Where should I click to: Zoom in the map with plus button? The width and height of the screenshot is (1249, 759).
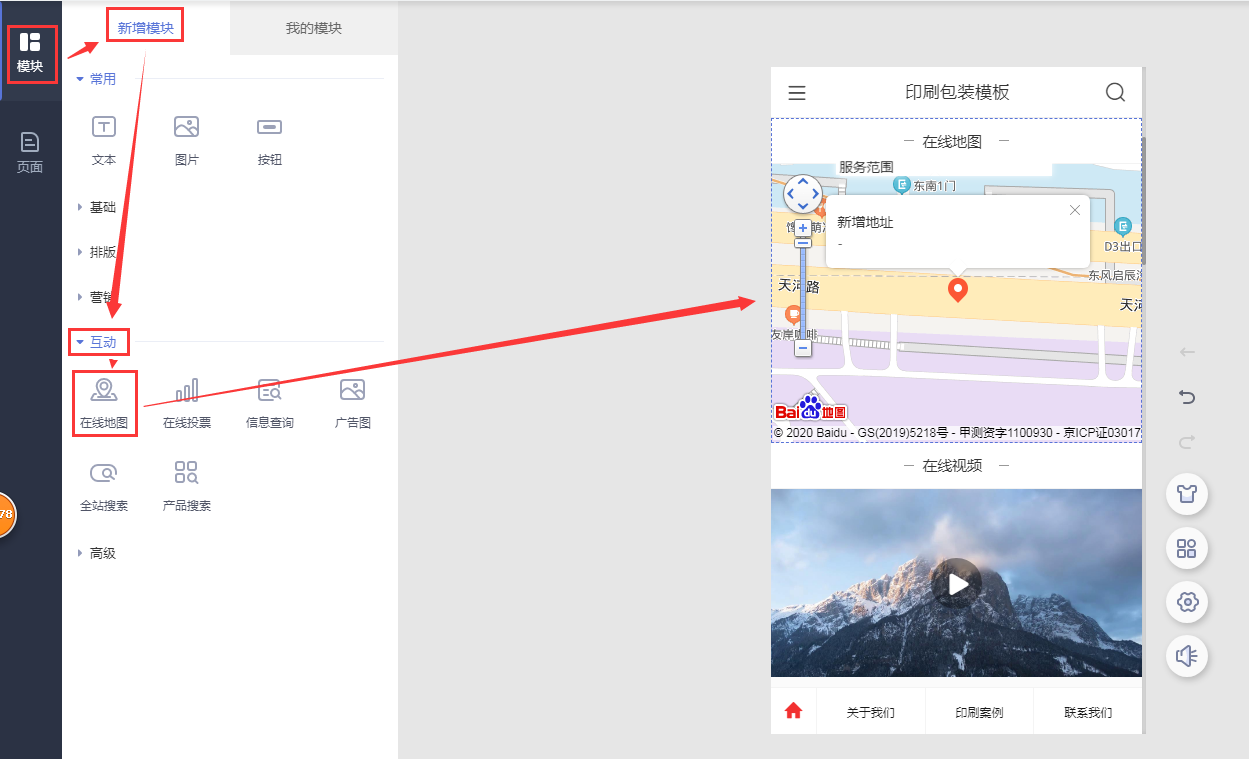point(803,228)
